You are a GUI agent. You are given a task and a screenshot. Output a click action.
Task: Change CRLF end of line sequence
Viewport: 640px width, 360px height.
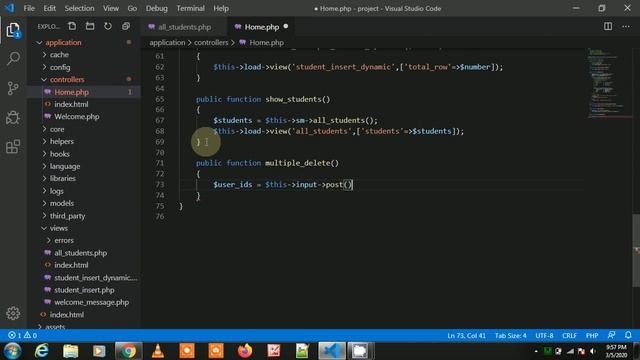(569, 336)
